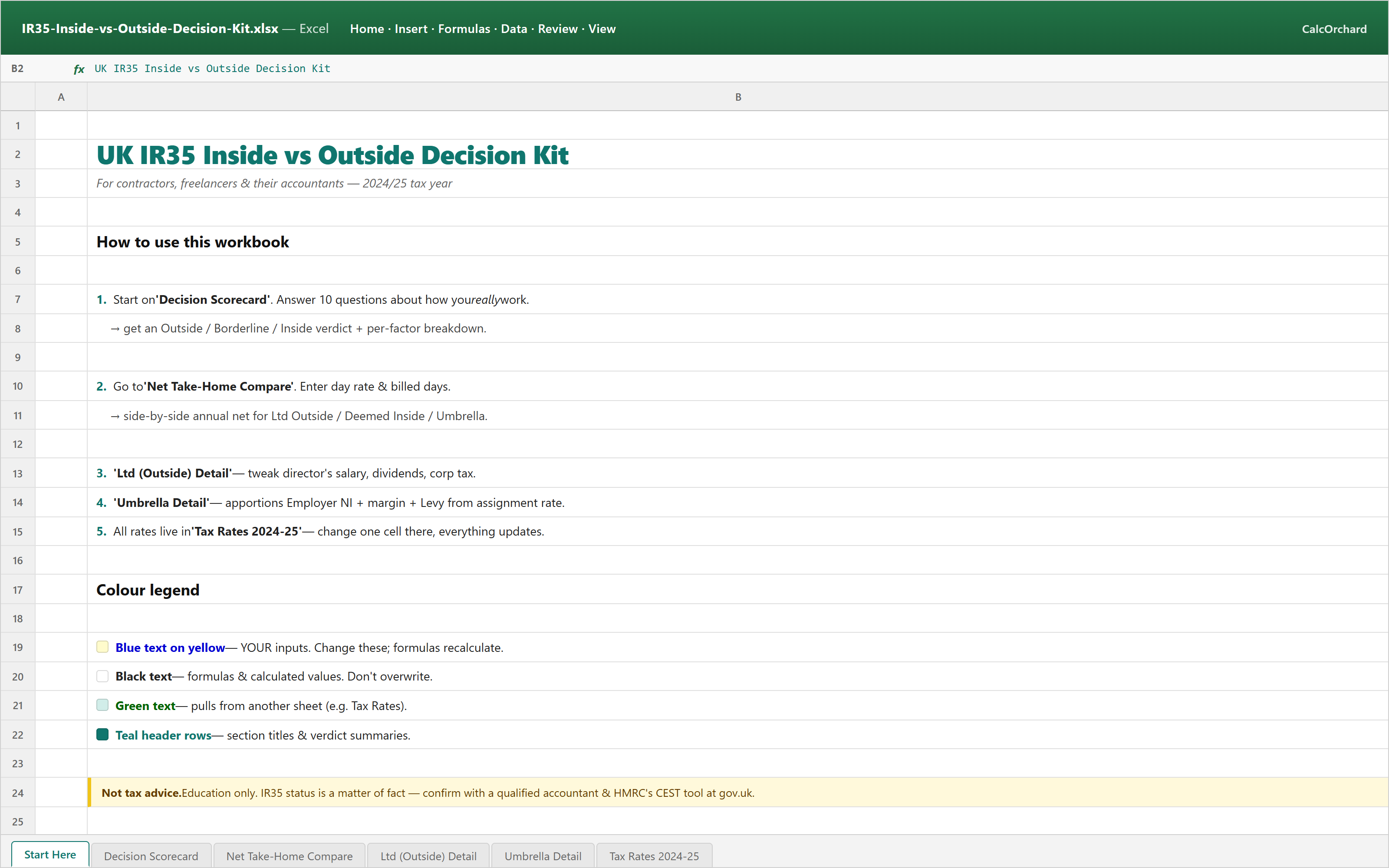Image resolution: width=1389 pixels, height=868 pixels.
Task: Click the 'Not tax advice' disclaimer cell
Action: [x=738, y=793]
